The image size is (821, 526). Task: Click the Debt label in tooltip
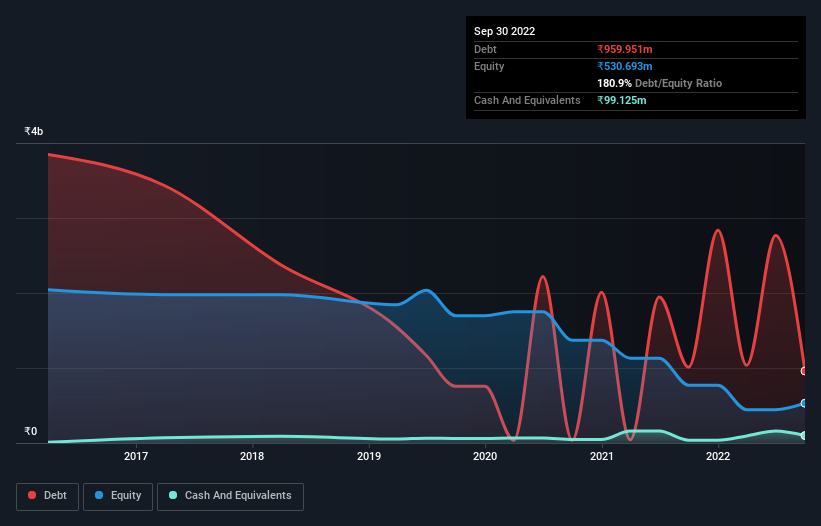coord(485,49)
